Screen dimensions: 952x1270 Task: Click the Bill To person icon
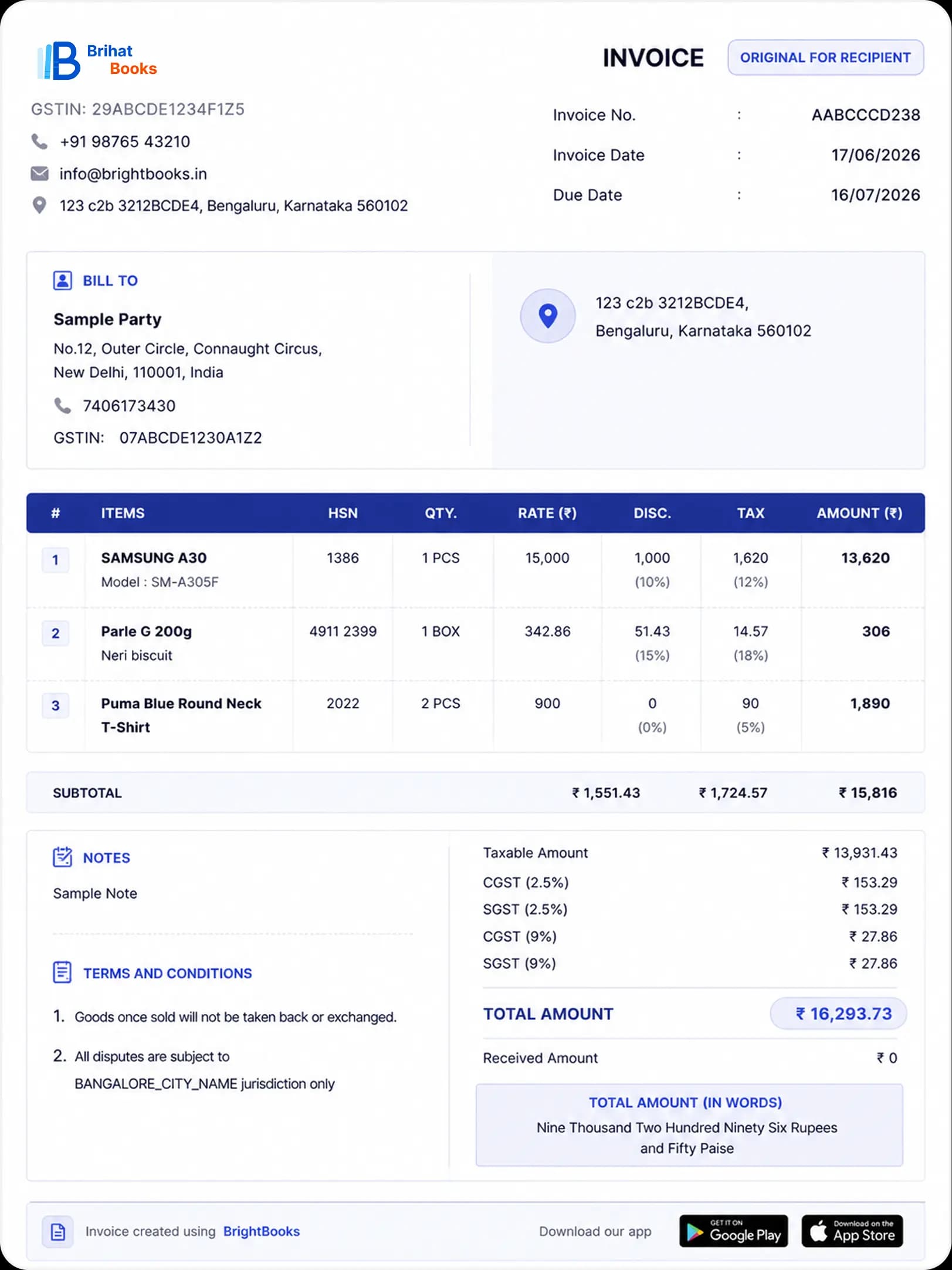click(63, 281)
